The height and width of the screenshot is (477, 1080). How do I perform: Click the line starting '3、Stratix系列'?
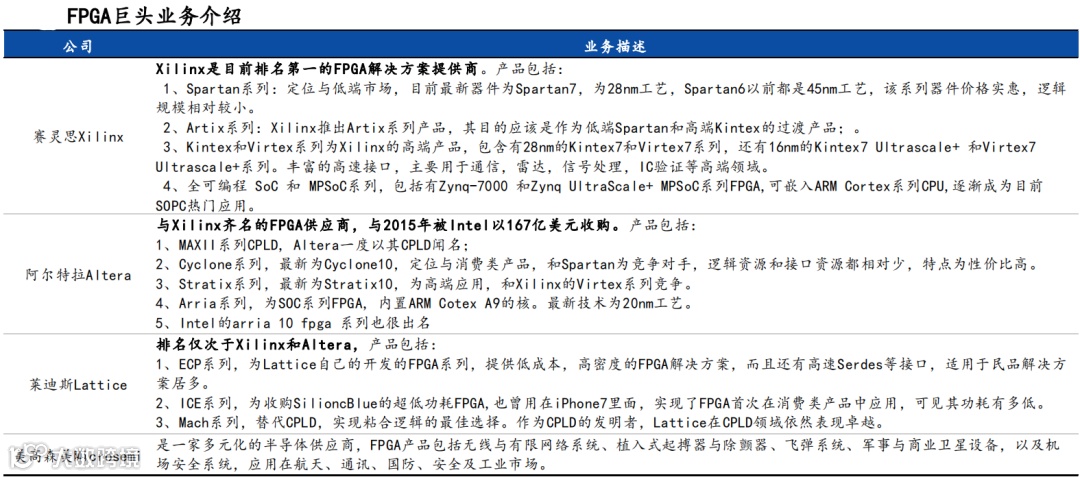(424, 284)
